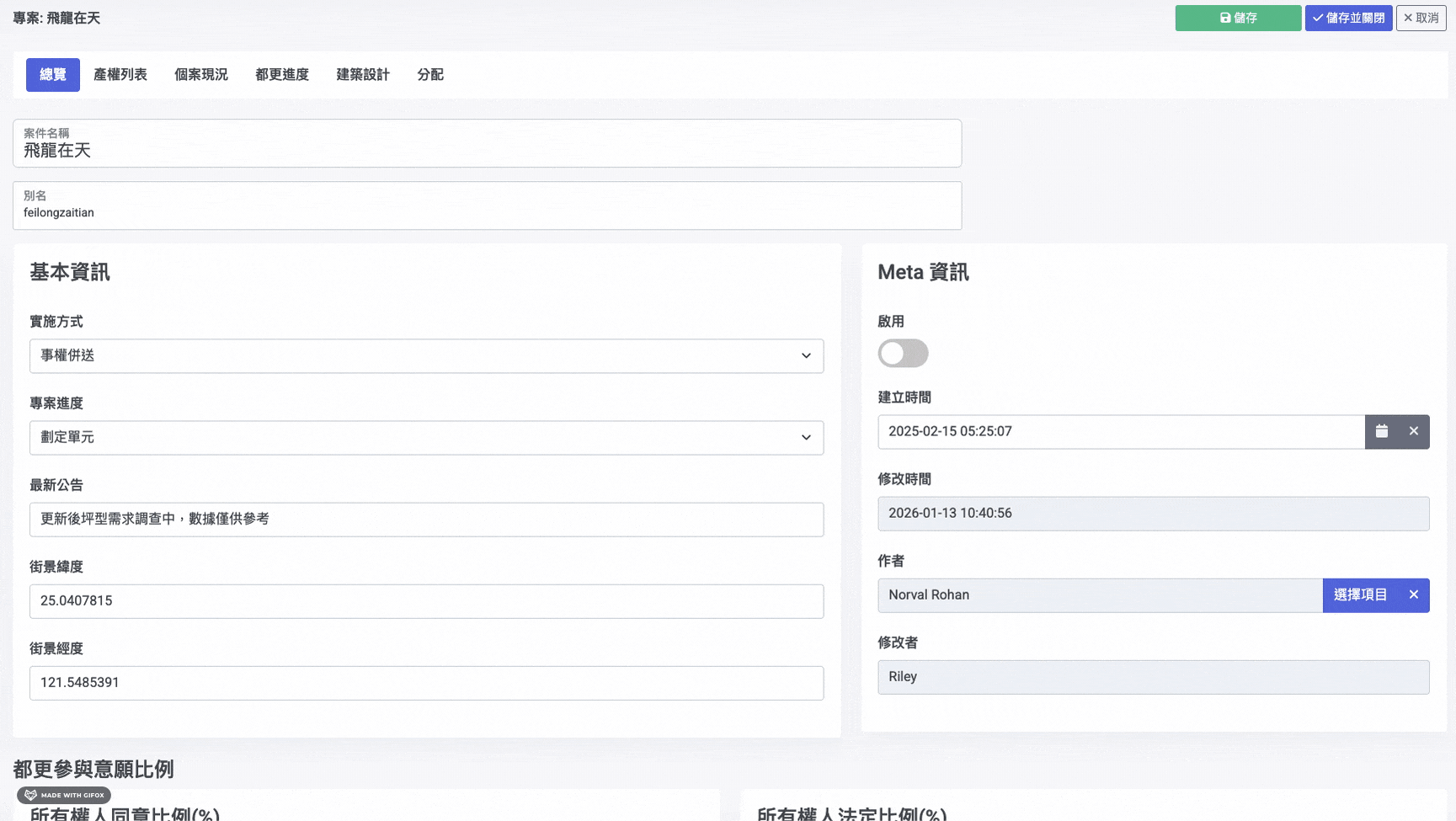Click the 選擇項目 button for 作者
Viewport: 1456px width, 821px height.
1360,594
